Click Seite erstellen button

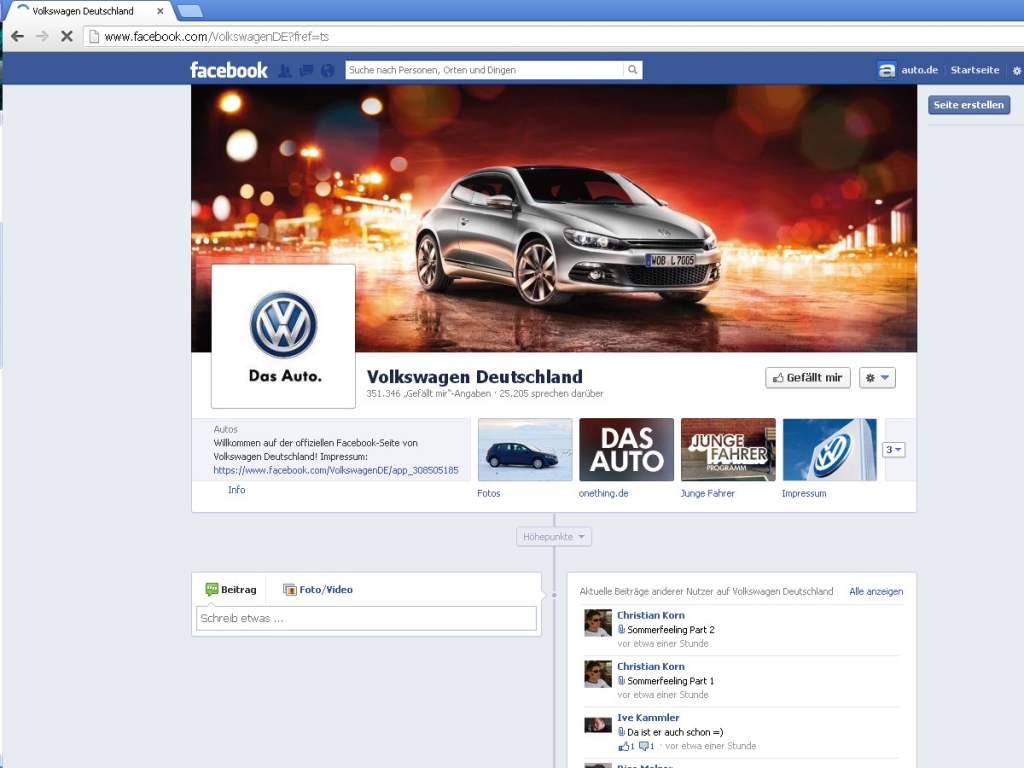click(x=968, y=105)
